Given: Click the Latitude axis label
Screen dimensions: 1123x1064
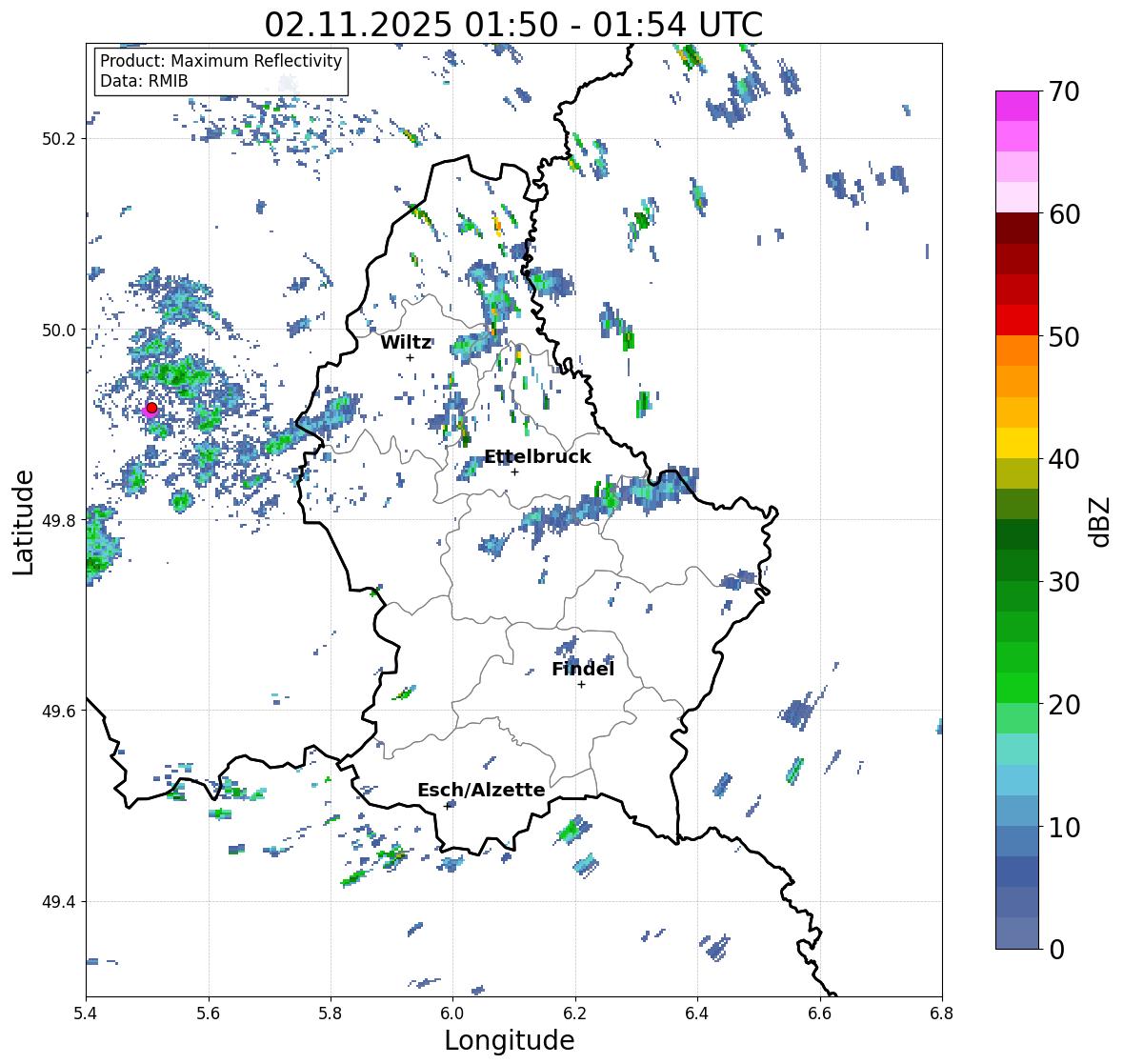Looking at the screenshot, I should 24,523.
